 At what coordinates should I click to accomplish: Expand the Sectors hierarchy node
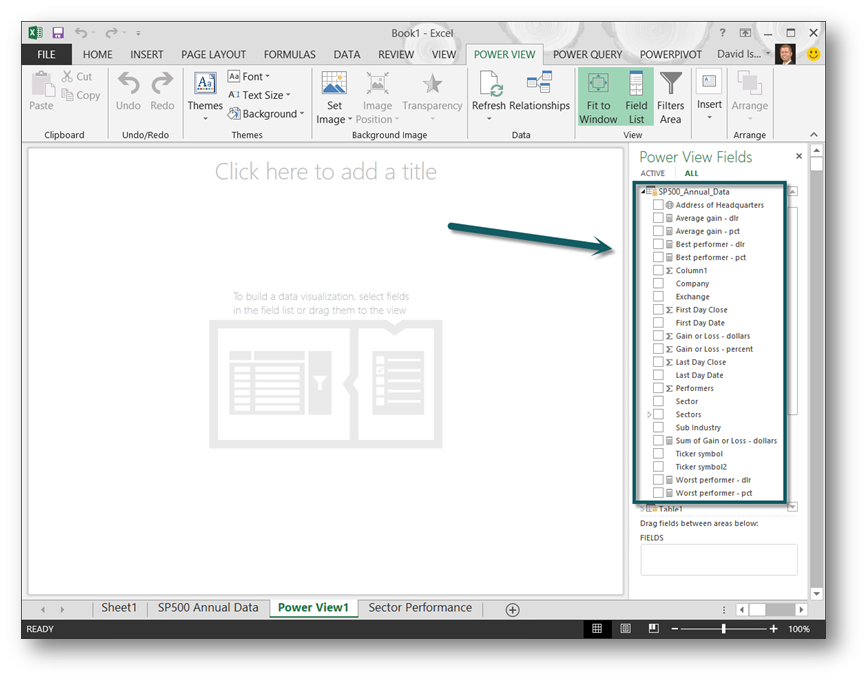click(649, 415)
